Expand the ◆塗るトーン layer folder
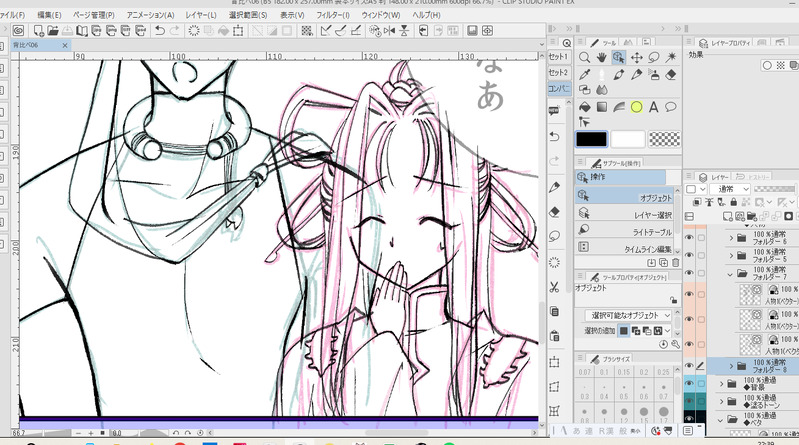The width and height of the screenshot is (799, 445). [721, 402]
